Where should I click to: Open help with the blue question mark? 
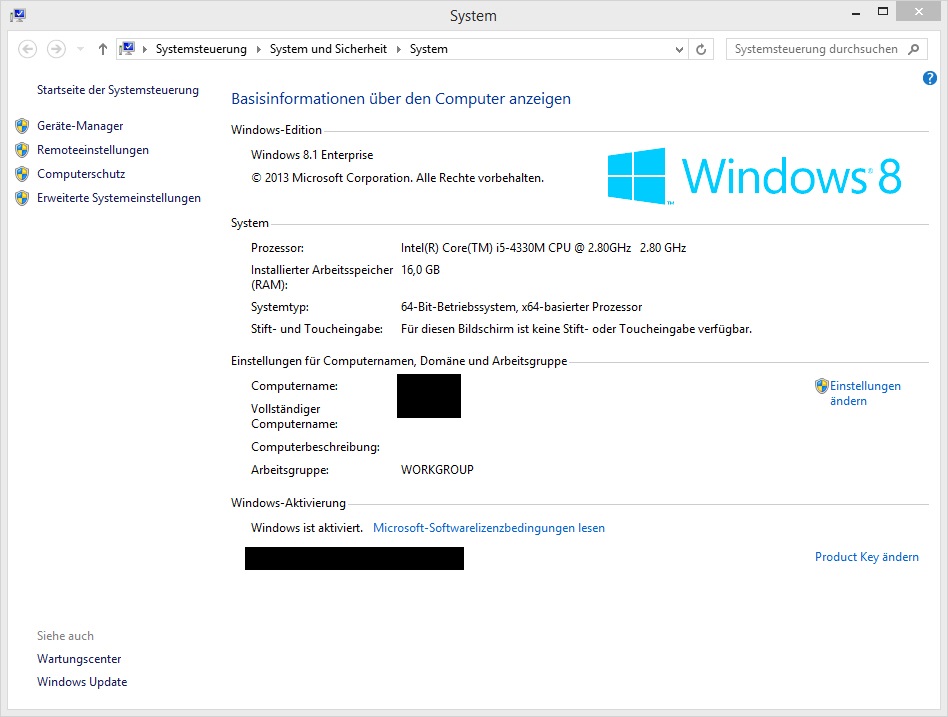(x=930, y=78)
